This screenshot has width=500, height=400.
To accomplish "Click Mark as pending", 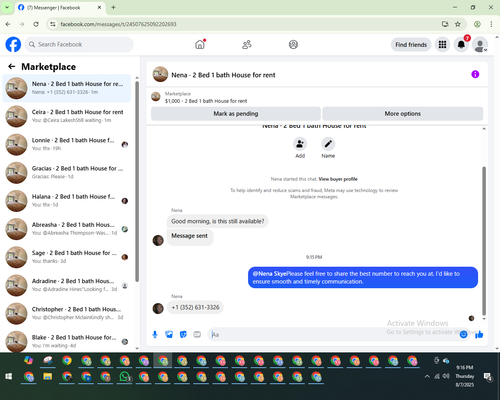I will click(236, 114).
